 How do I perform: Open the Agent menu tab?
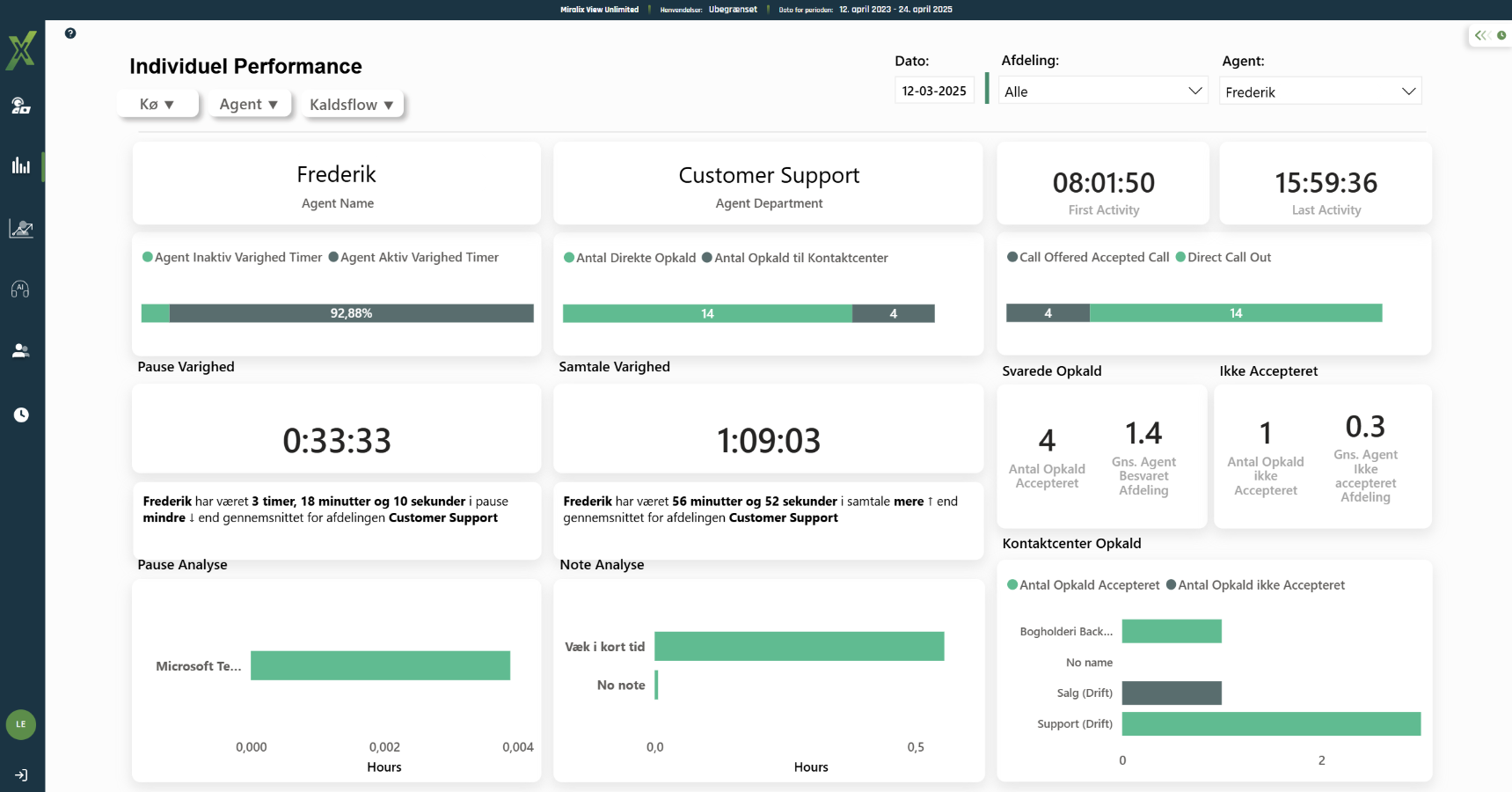click(249, 104)
